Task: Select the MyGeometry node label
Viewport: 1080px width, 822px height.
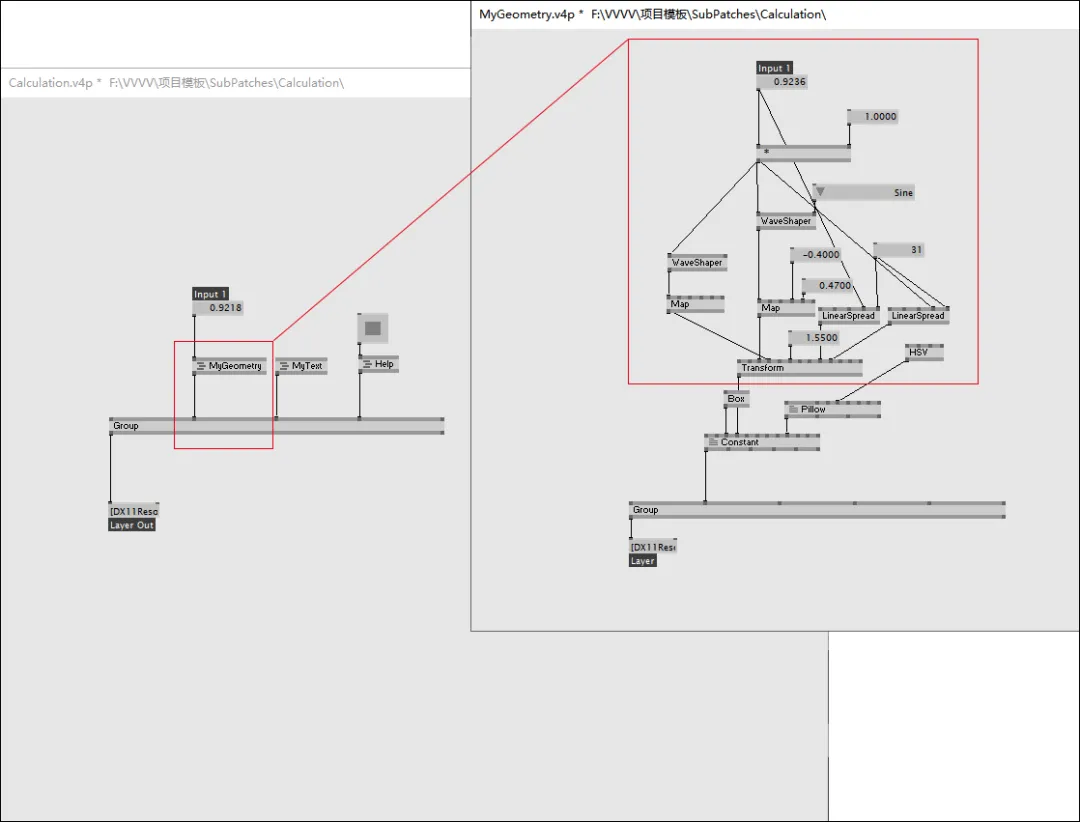Action: [236, 366]
